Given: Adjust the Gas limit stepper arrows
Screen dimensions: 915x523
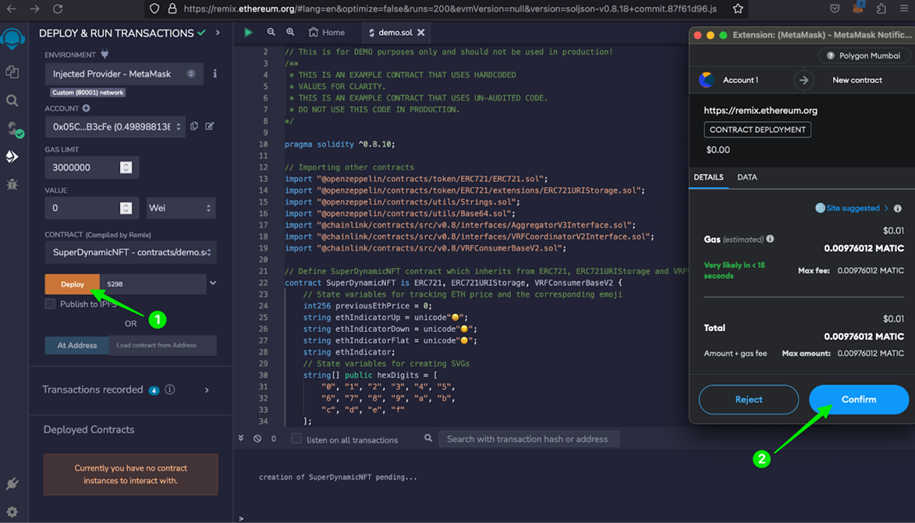Looking at the screenshot, I should (x=125, y=168).
